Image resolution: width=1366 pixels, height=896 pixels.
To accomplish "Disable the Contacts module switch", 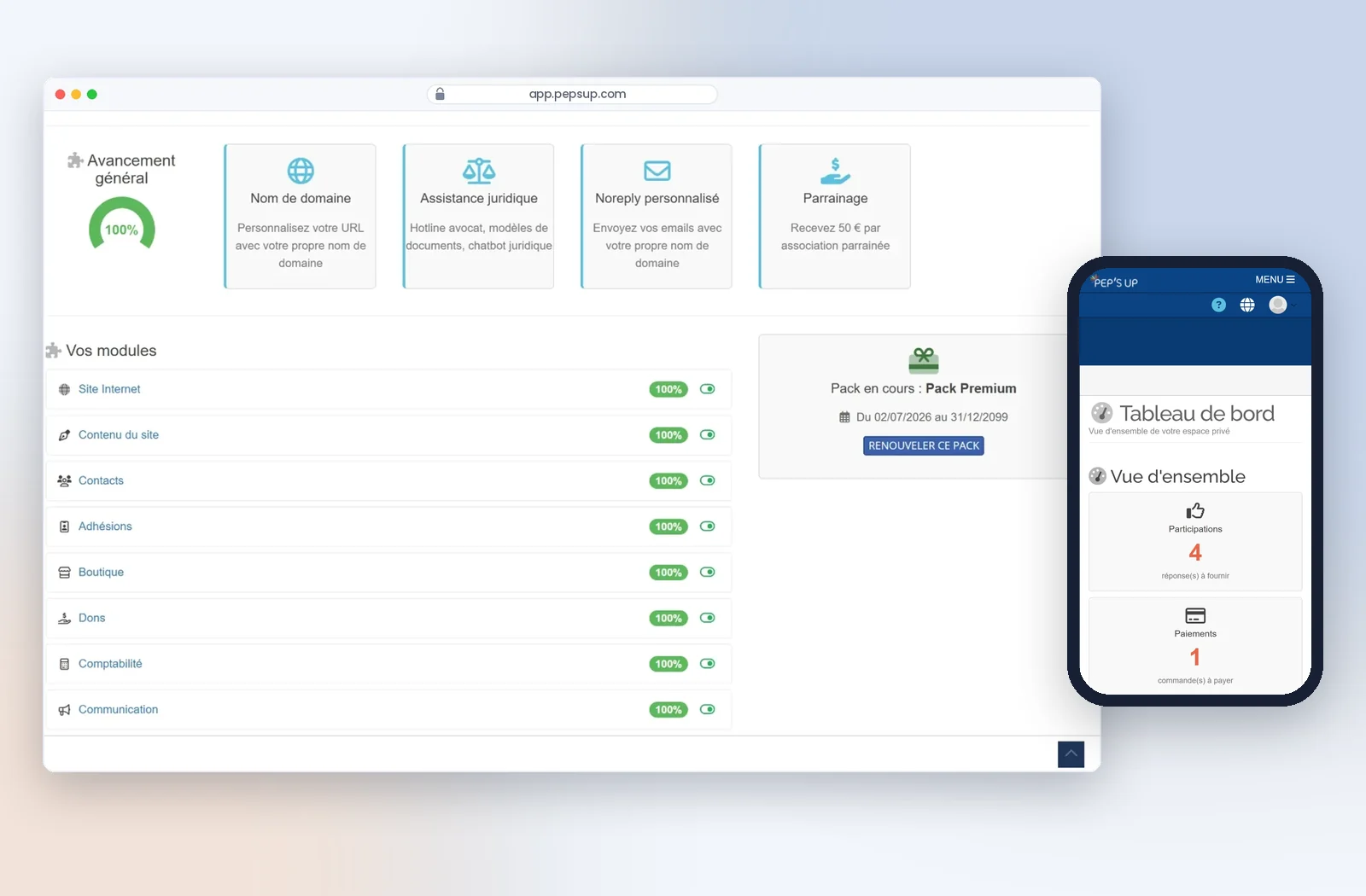I will 708,480.
